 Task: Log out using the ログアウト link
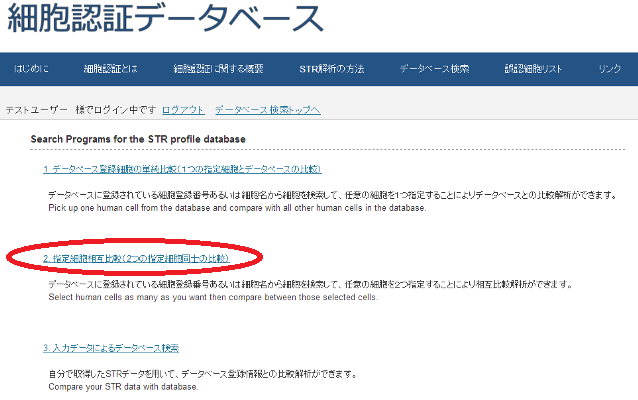point(183,109)
